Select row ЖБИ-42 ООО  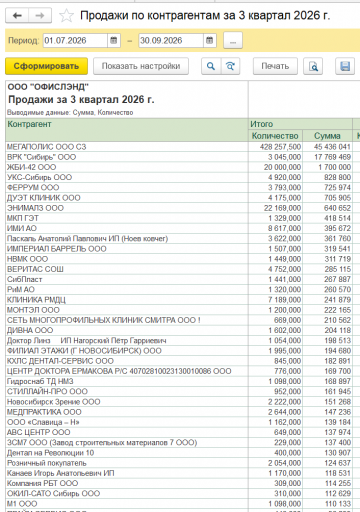click(x=127, y=167)
